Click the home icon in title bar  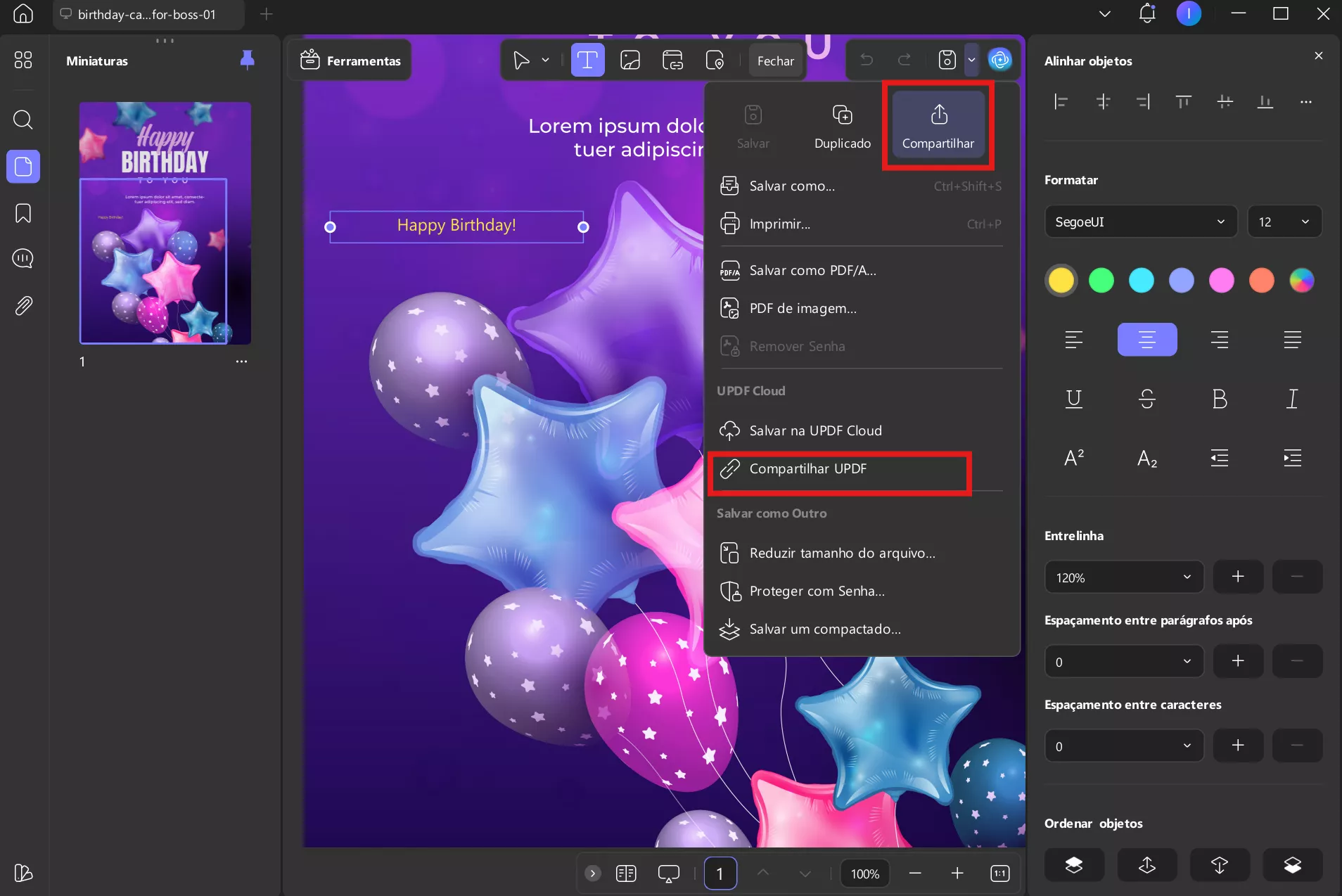click(23, 14)
